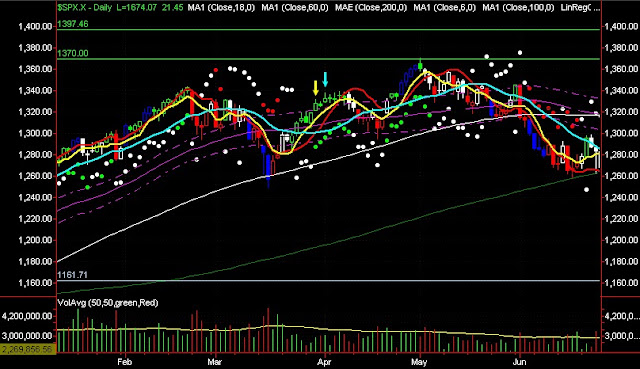The width and height of the screenshot is (640, 369).
Task: Click the 1,260.00 right price axis label
Action: click(x=621, y=176)
